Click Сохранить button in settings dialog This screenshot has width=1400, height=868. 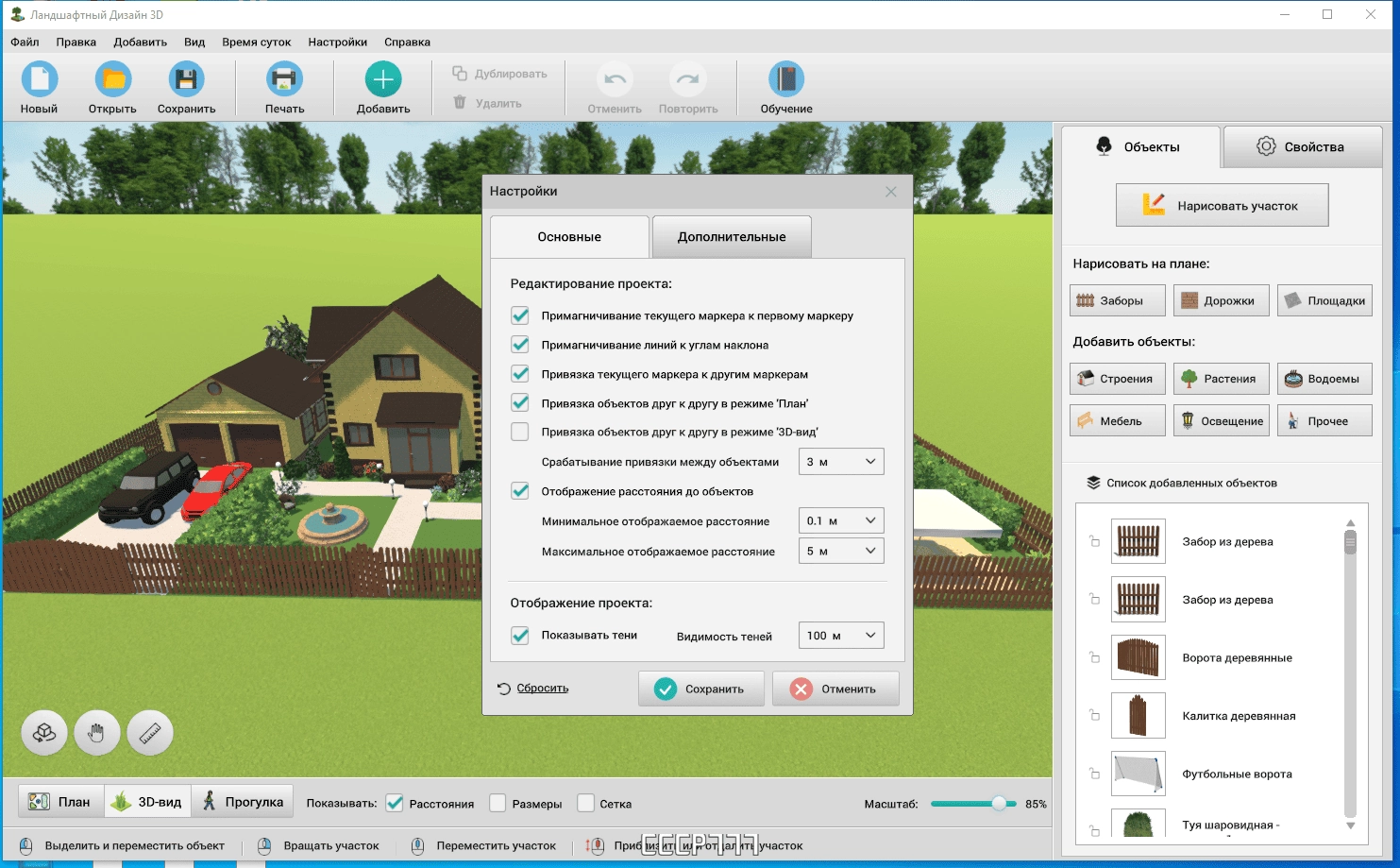click(x=701, y=689)
